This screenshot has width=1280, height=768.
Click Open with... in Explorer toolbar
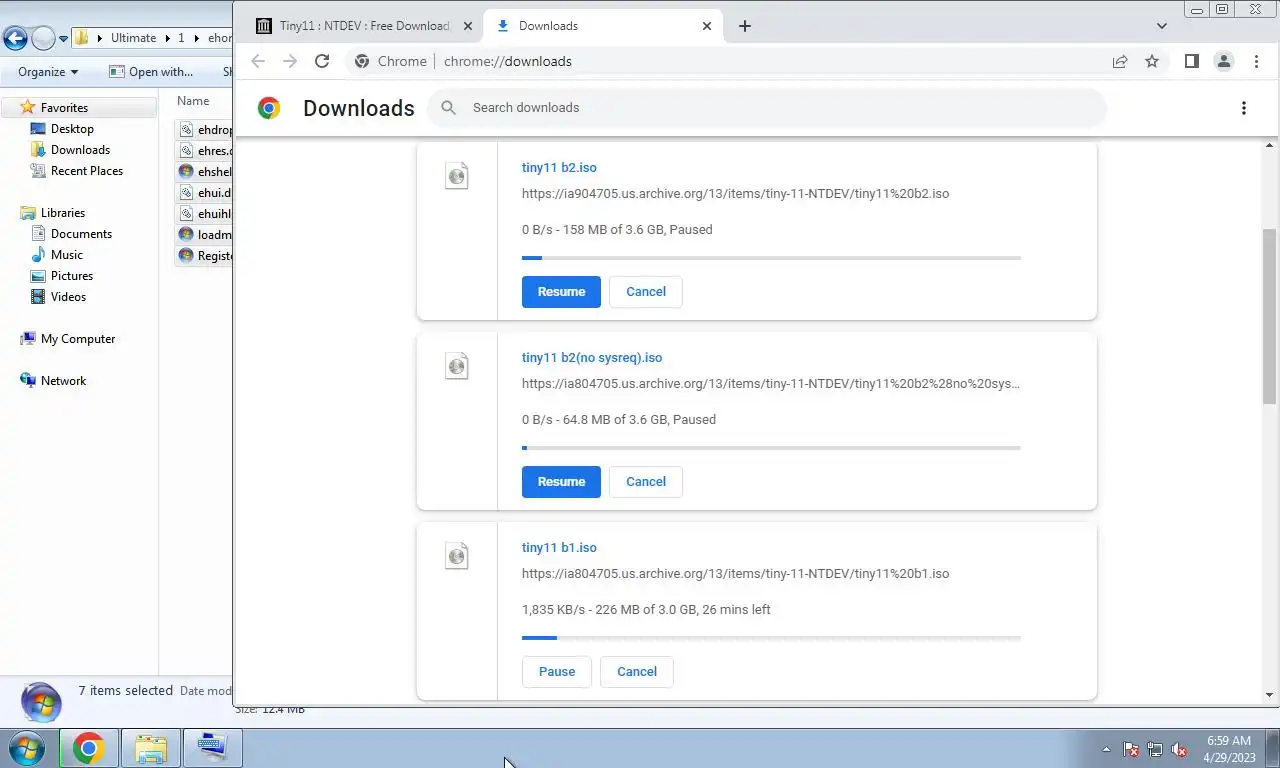click(151, 72)
